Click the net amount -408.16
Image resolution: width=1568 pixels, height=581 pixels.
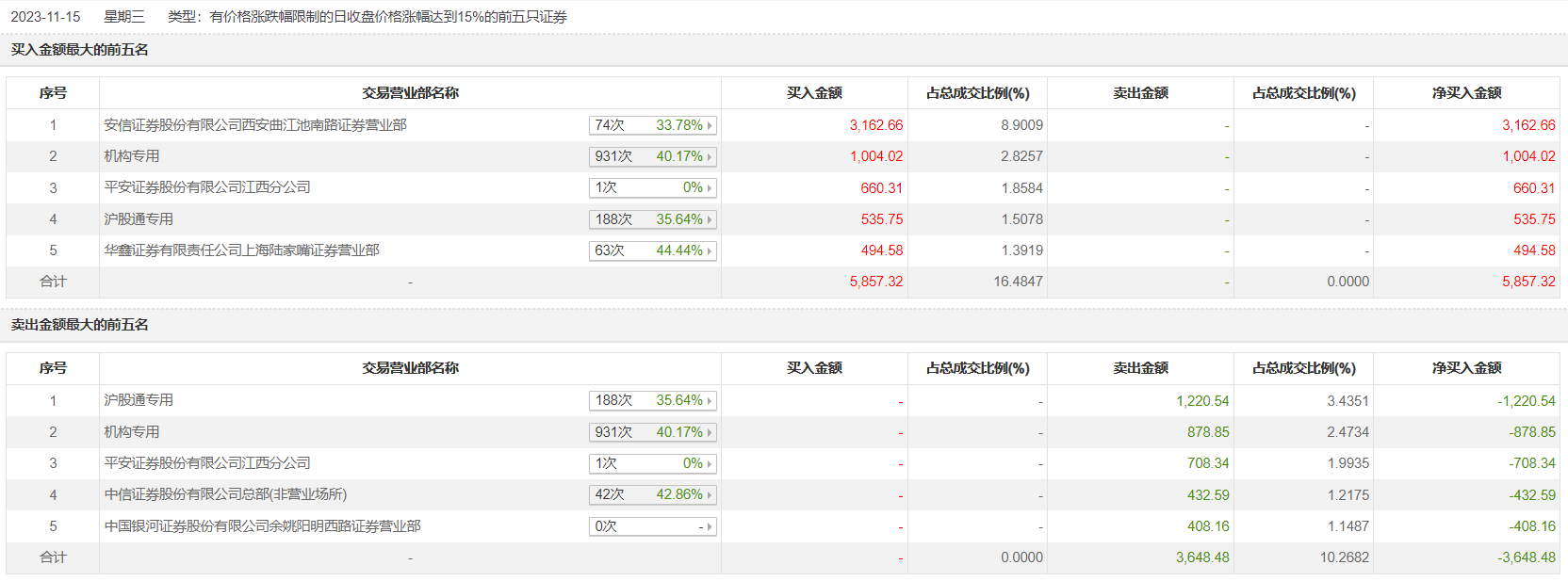[1532, 526]
